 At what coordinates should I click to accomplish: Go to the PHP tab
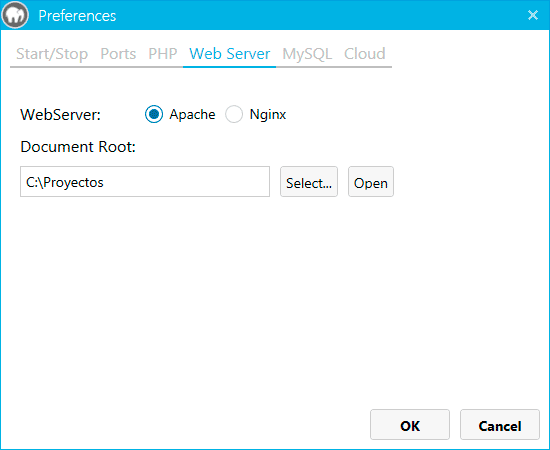click(163, 54)
